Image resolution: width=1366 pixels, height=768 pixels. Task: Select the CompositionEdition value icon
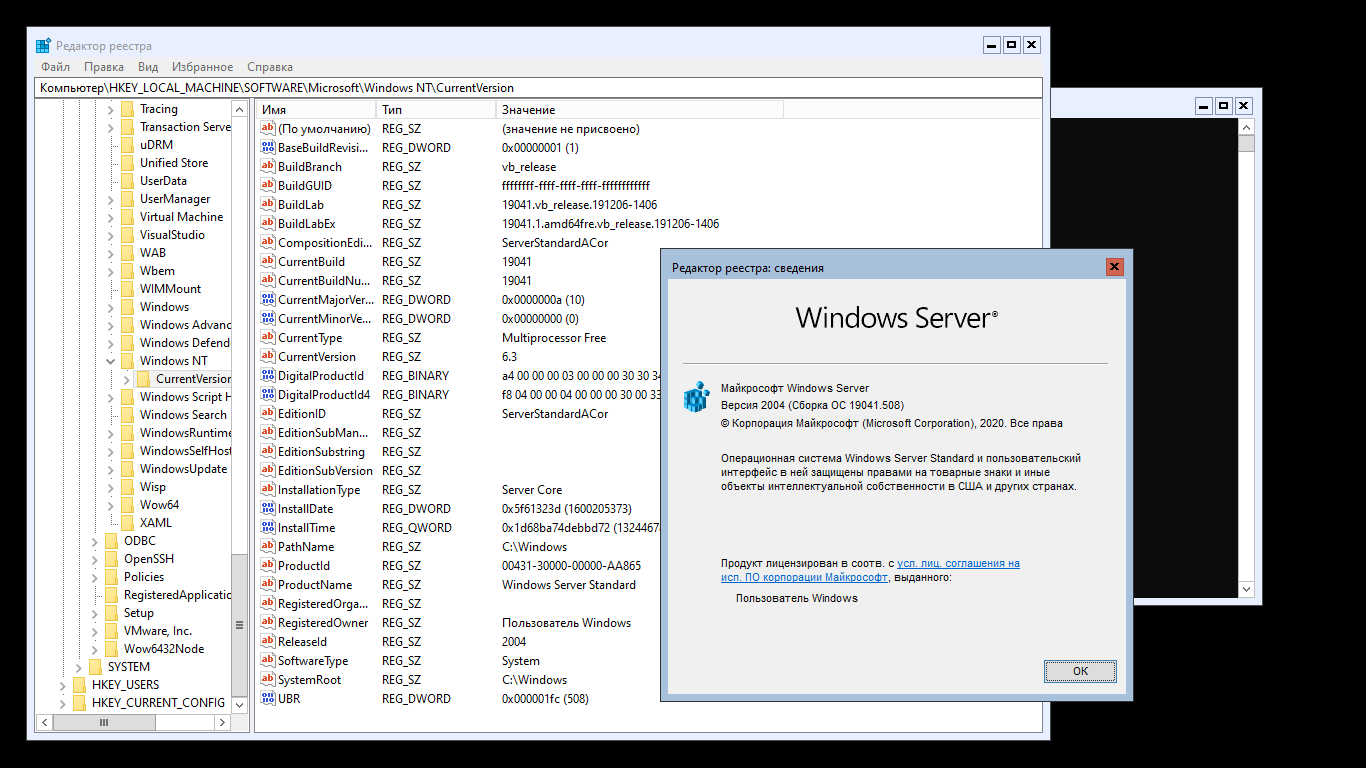tap(267, 243)
